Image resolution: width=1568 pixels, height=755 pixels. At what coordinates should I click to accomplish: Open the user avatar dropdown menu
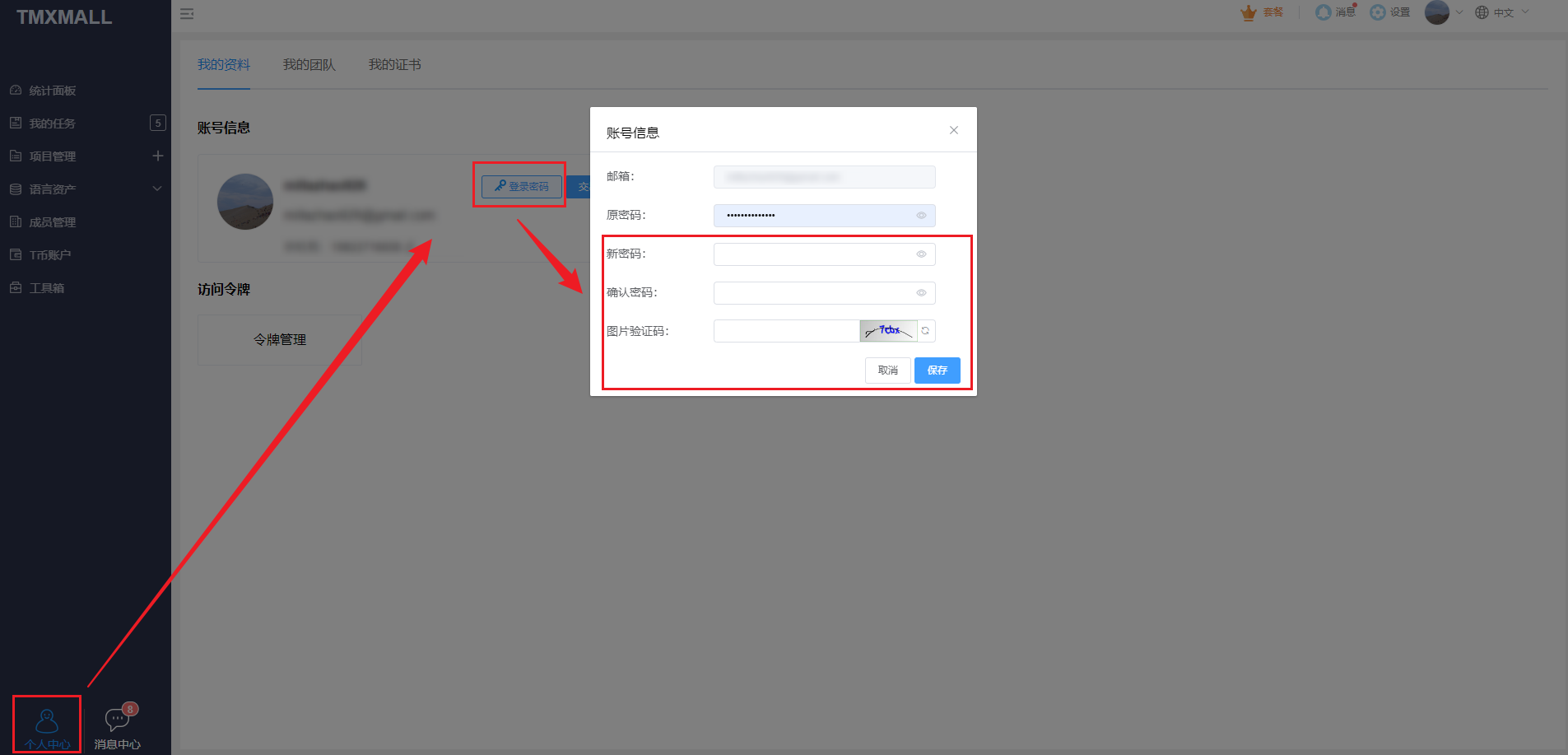tap(1443, 12)
